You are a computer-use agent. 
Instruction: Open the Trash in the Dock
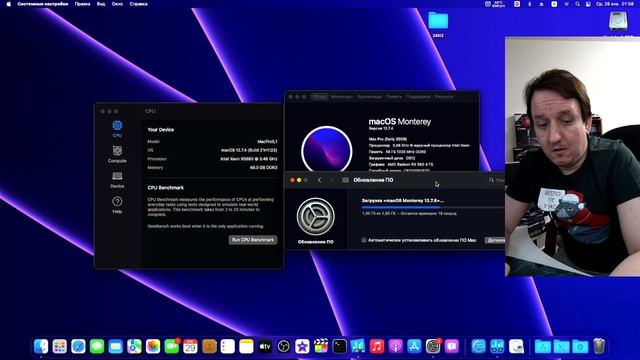pyautogui.click(x=599, y=346)
